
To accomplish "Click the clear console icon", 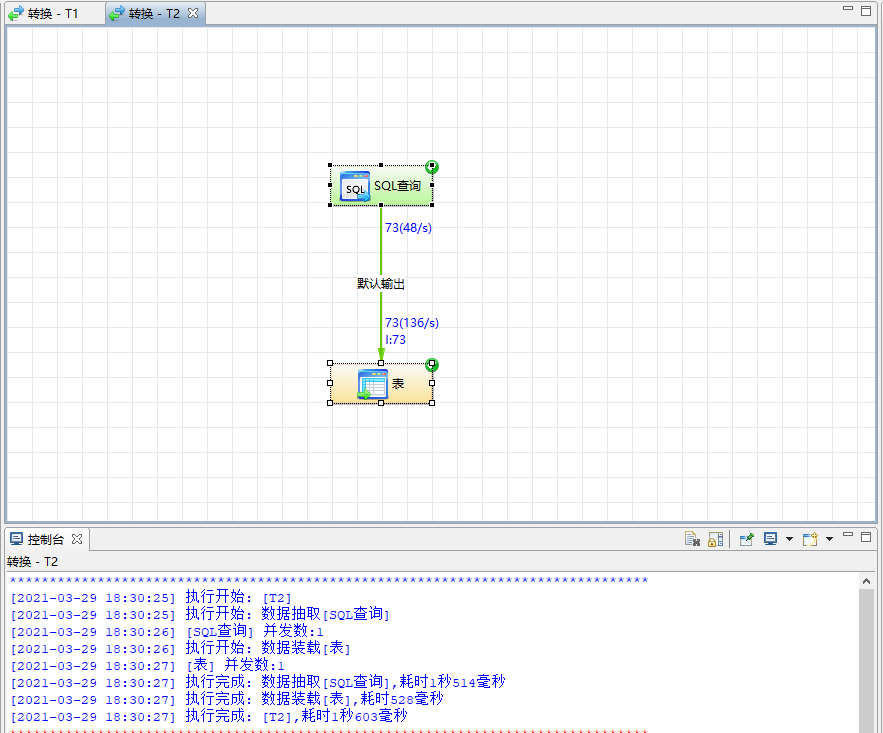I will [691, 538].
